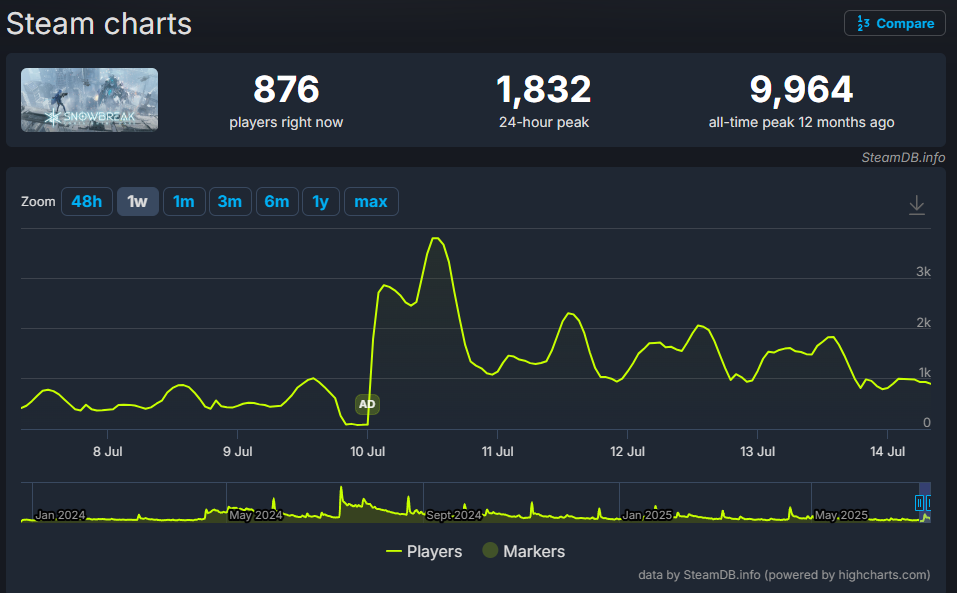This screenshot has width=957, height=593.
Task: Open the SteamDB.info credit link
Action: [x=903, y=157]
